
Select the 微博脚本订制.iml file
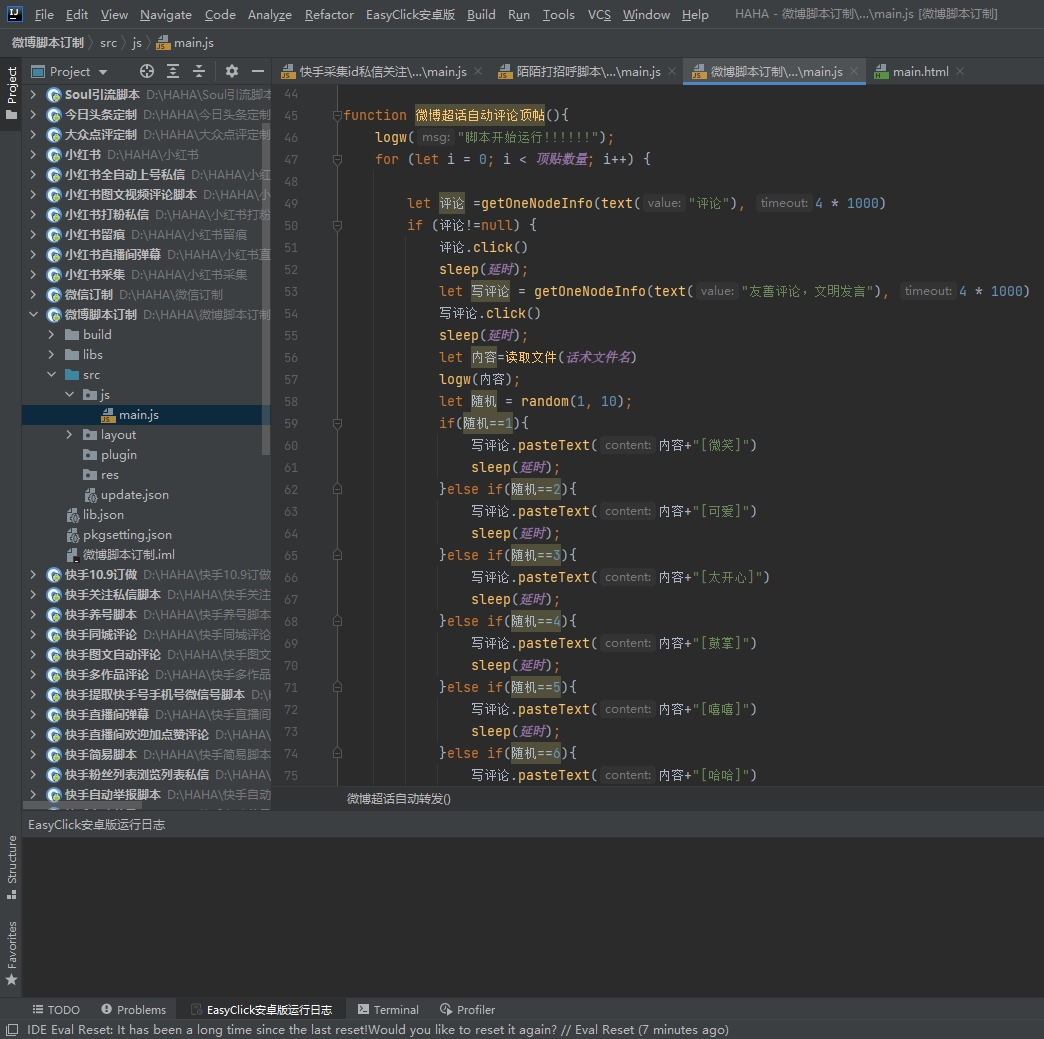(x=121, y=555)
